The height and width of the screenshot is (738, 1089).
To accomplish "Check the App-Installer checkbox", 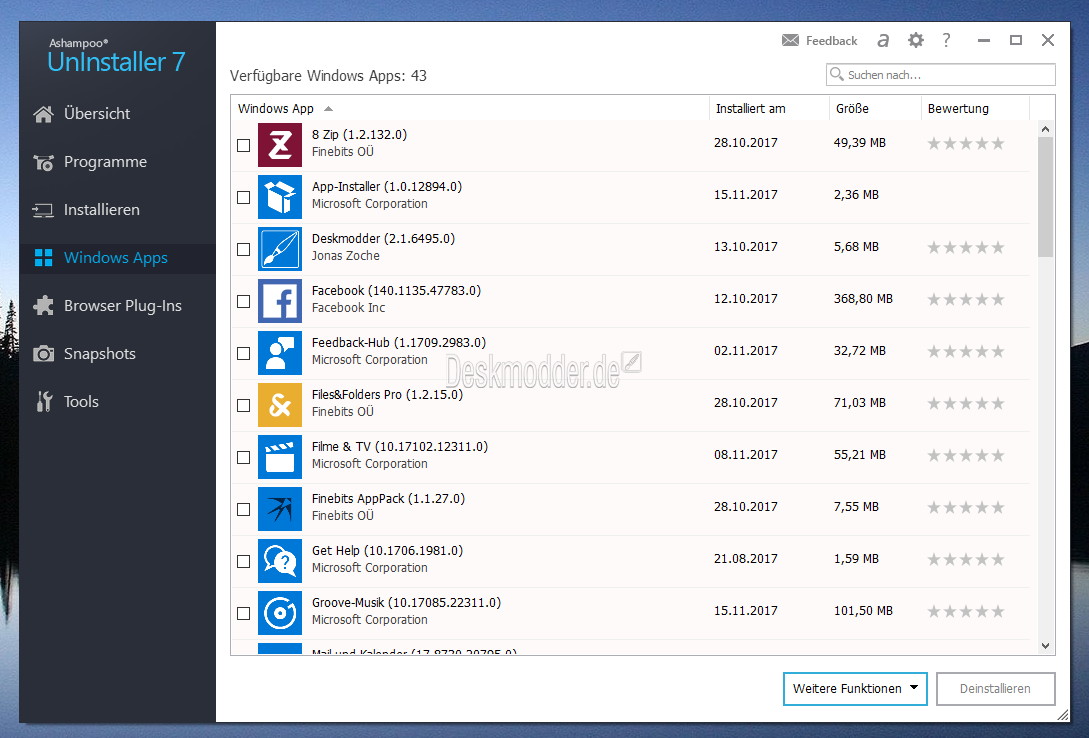I will (x=244, y=197).
